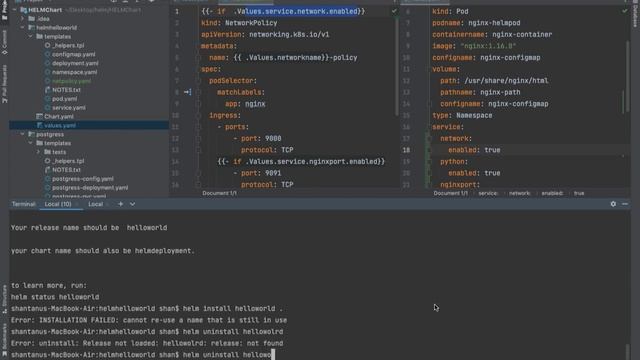Open namespace.yaml file
This screenshot has width=640, height=360.
(x=74, y=72)
